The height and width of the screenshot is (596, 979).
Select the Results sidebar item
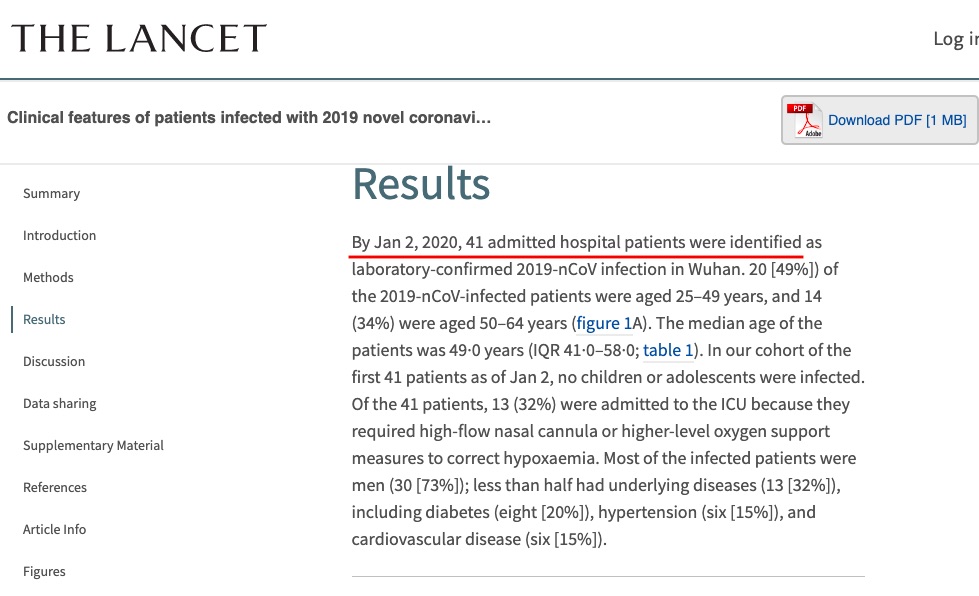pyautogui.click(x=44, y=319)
